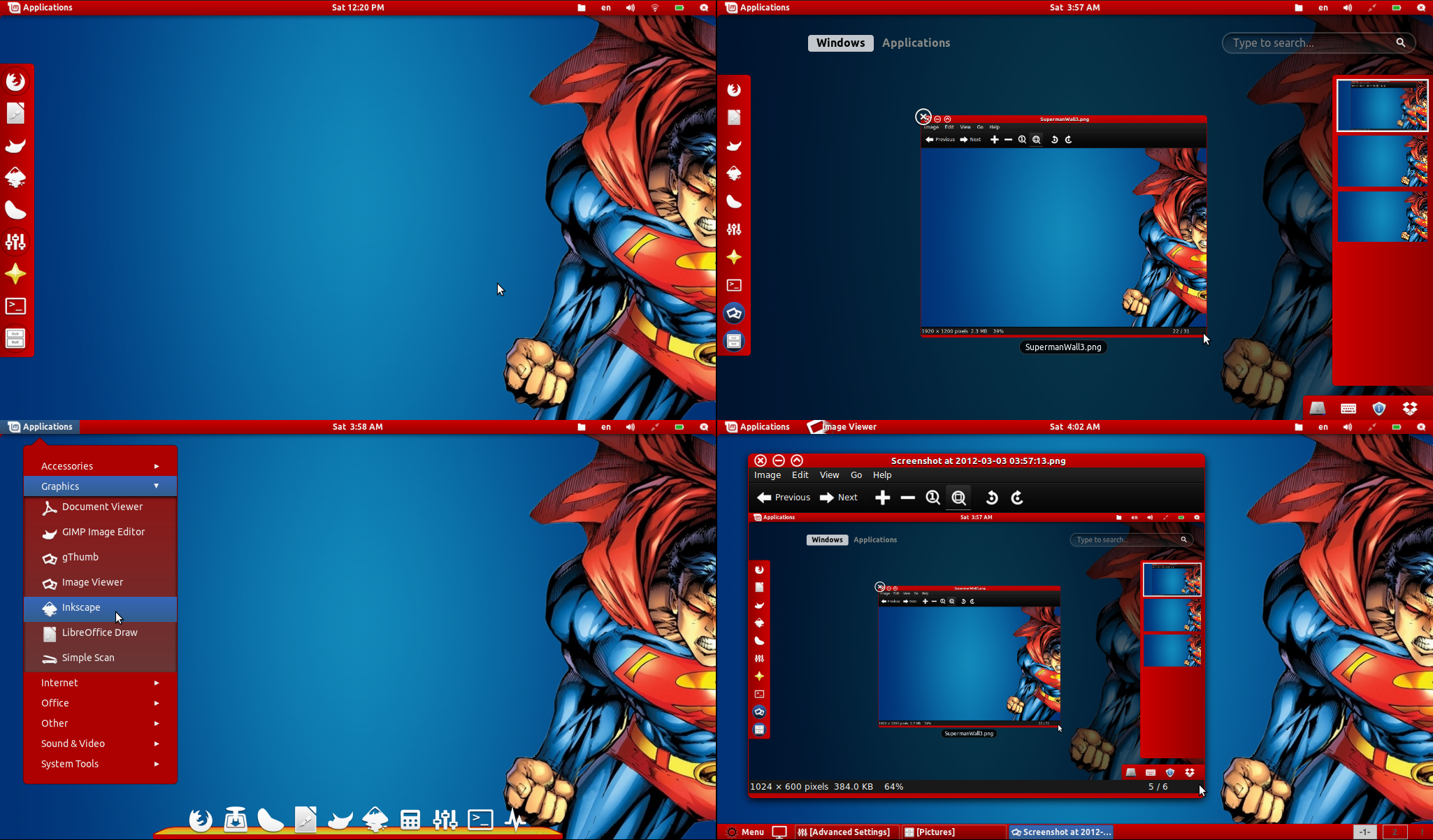Click the volume icon in the 12:20 PM panel
The image size is (1433, 840).
pyautogui.click(x=631, y=8)
